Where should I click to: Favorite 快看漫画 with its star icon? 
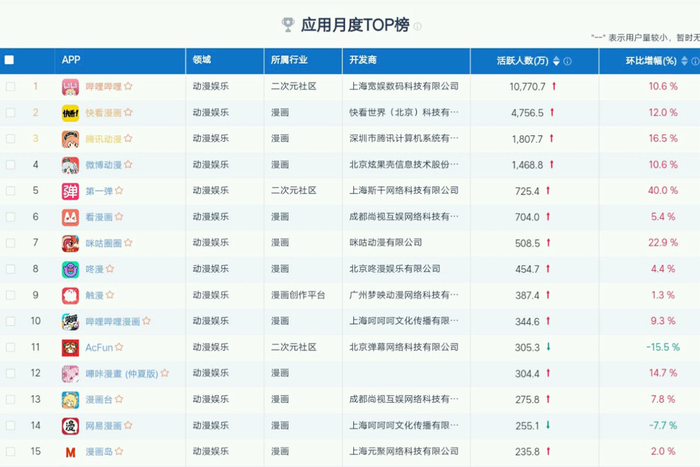[128, 112]
